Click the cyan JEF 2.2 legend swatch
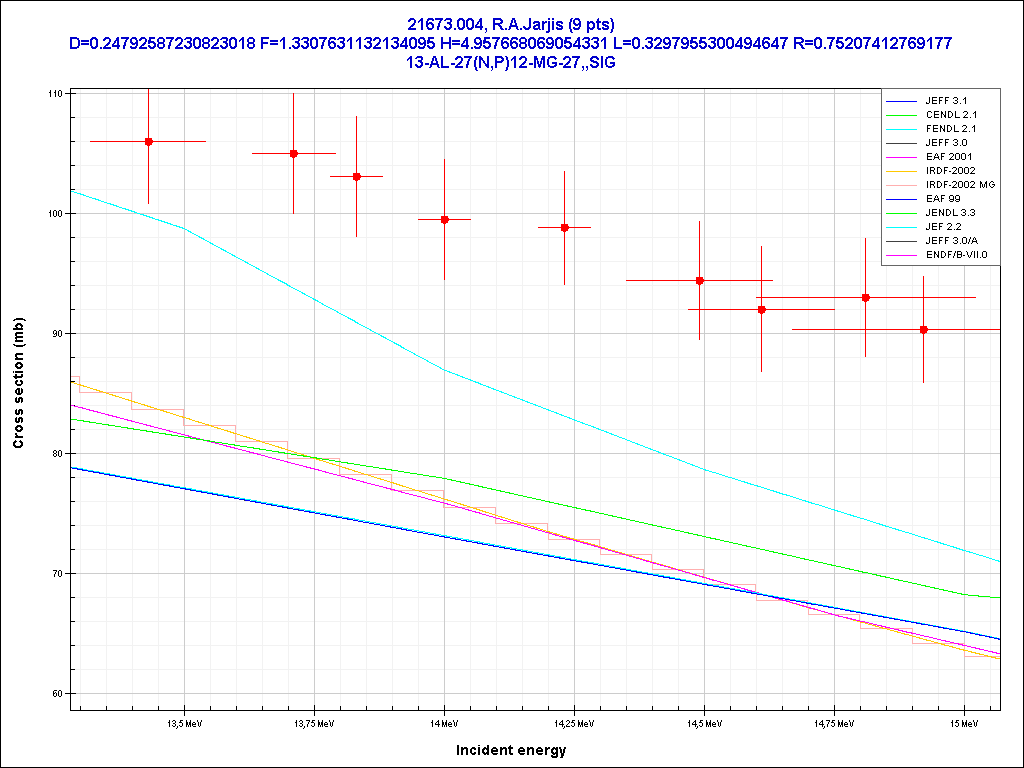The image size is (1024, 768). pos(901,227)
